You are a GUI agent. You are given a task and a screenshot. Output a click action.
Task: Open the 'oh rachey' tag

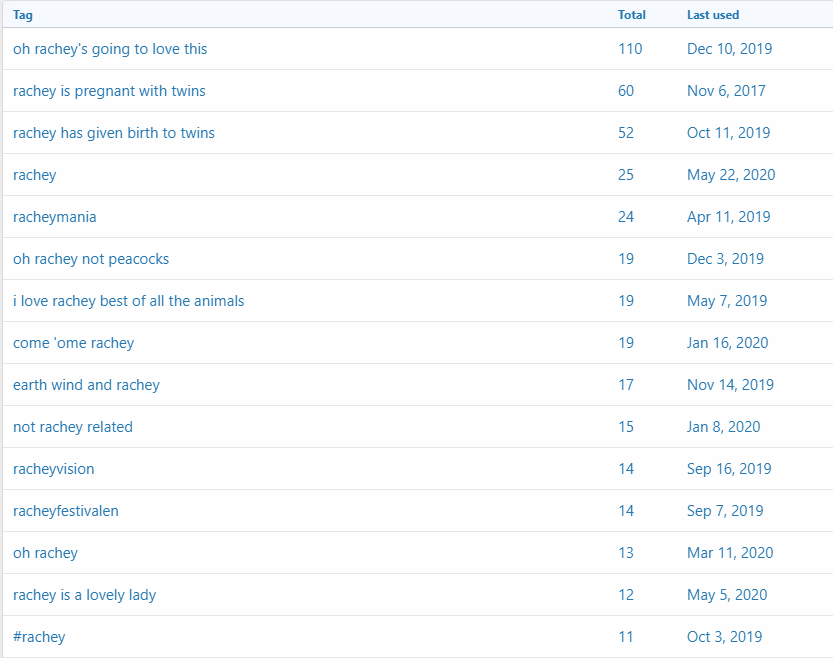45,552
